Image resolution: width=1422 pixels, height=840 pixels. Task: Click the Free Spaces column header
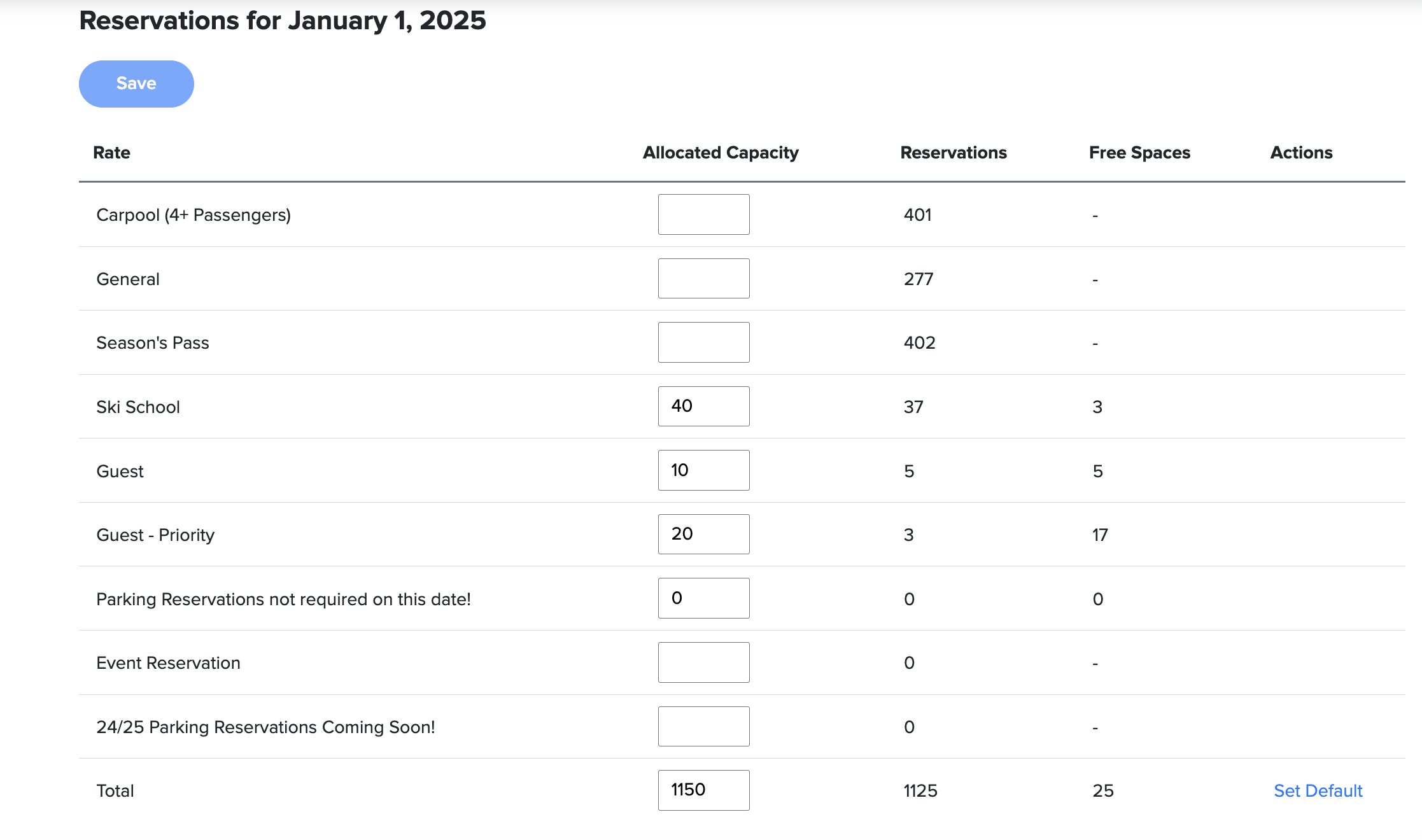click(1139, 152)
